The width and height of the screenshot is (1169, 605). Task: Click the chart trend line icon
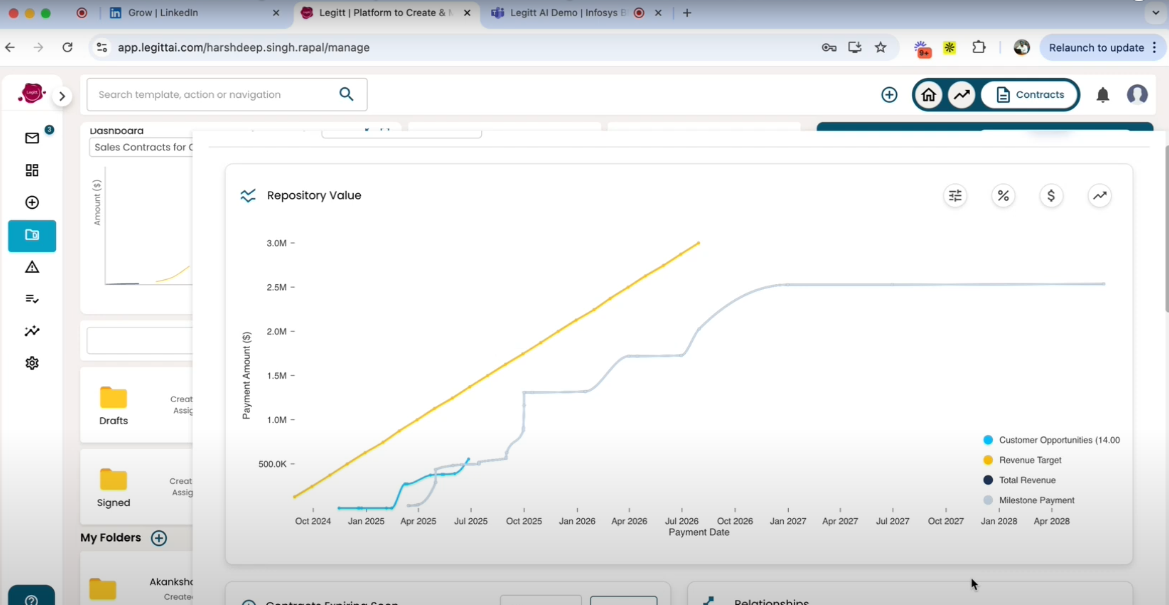pos(1100,196)
